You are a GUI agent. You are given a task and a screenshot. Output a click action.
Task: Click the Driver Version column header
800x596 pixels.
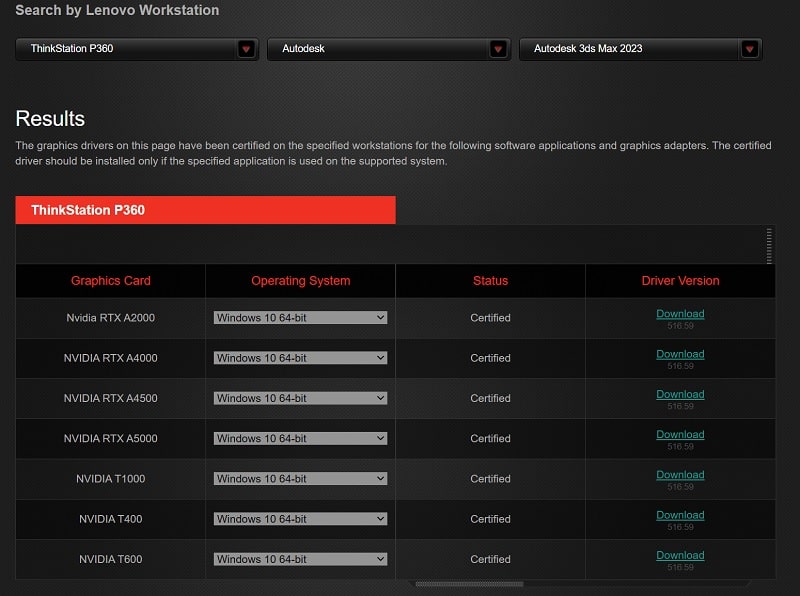coord(681,281)
